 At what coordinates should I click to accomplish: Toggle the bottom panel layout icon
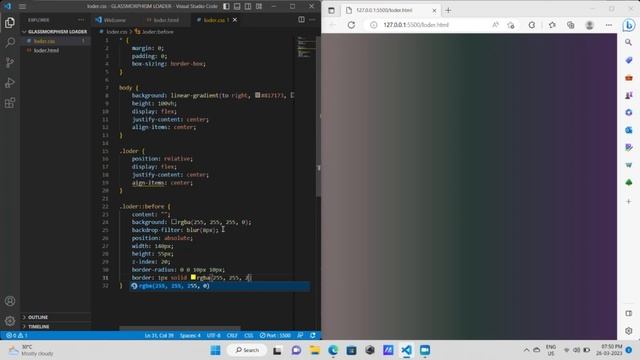[237, 7]
